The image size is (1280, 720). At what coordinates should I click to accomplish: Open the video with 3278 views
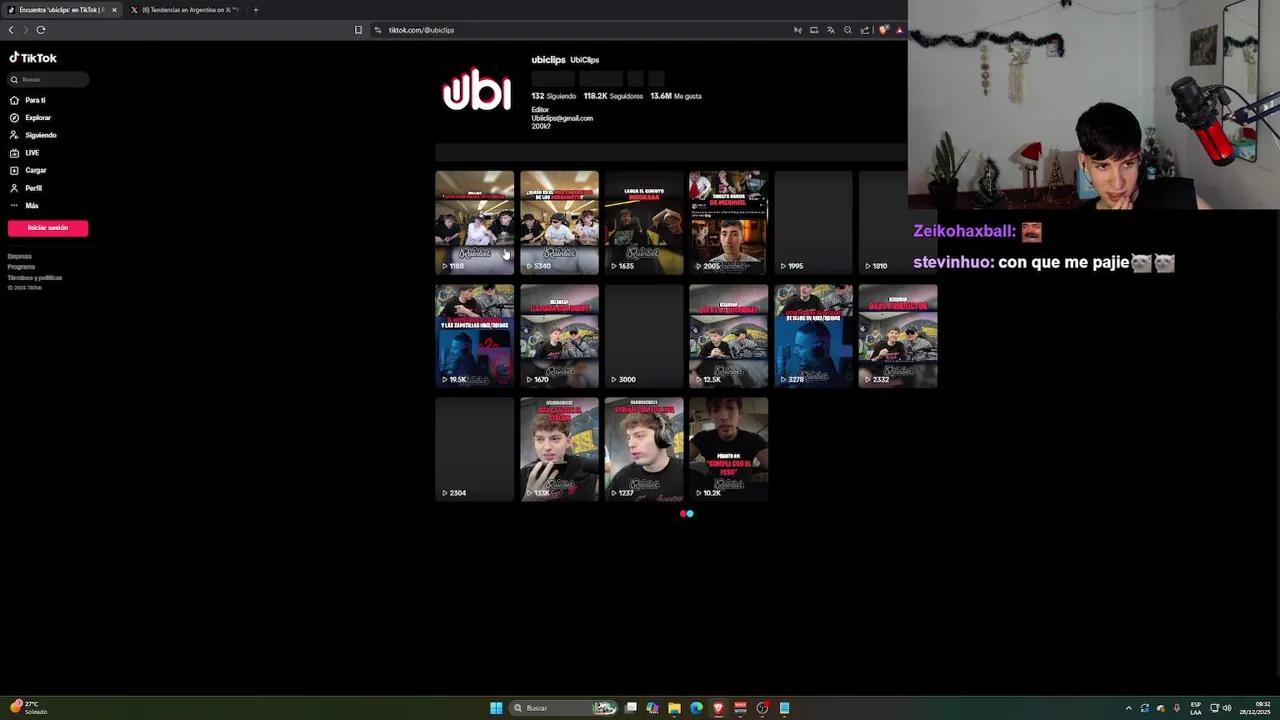click(813, 336)
